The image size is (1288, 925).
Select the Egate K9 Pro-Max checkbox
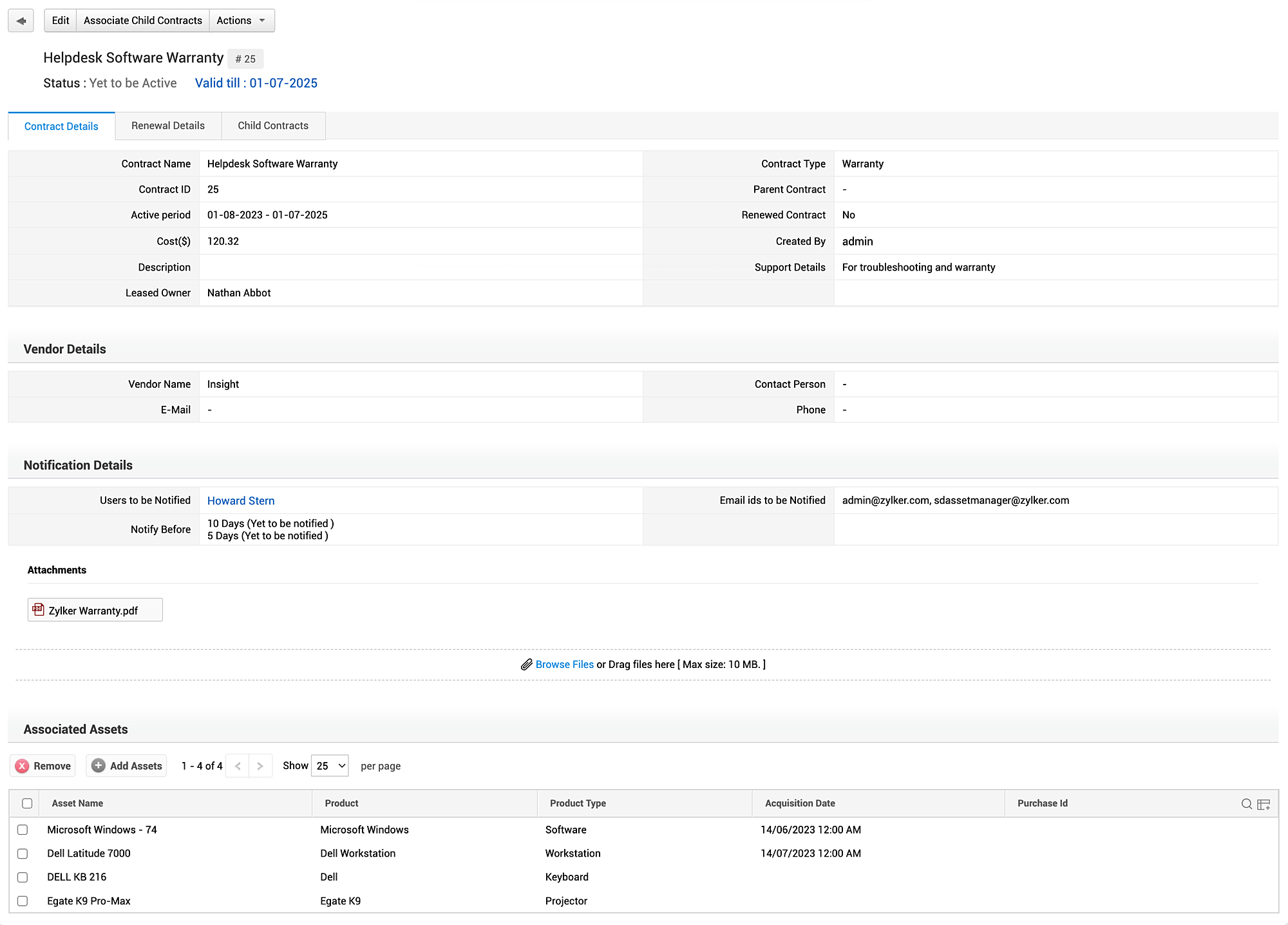click(23, 901)
